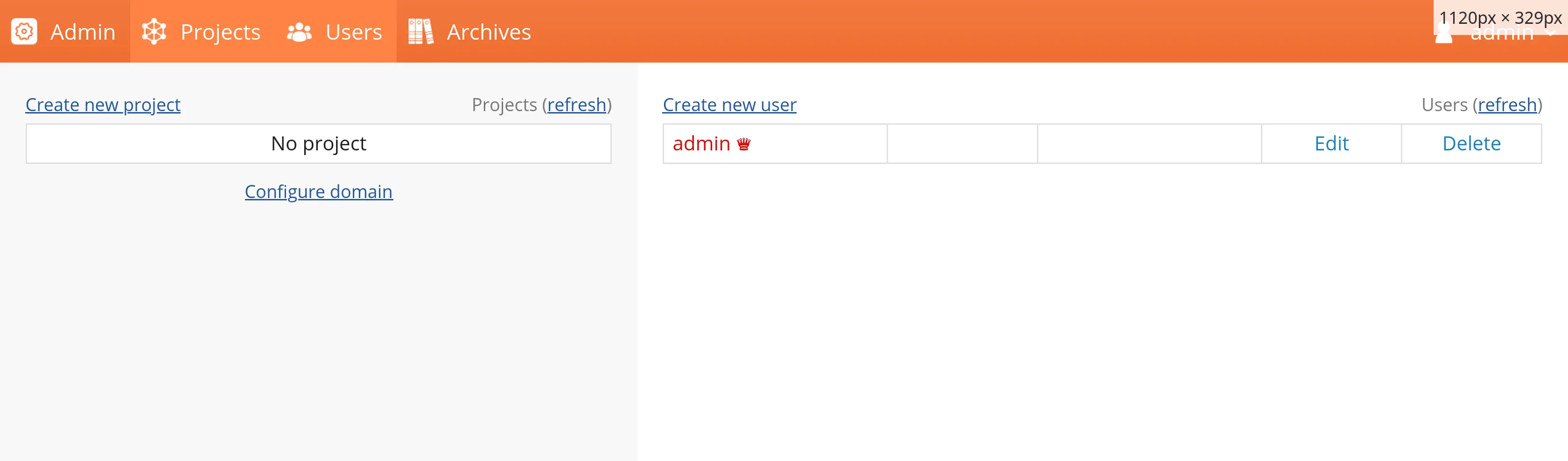Click the Admin gear icon in the header
The width and height of the screenshot is (1568, 461).
(x=24, y=32)
